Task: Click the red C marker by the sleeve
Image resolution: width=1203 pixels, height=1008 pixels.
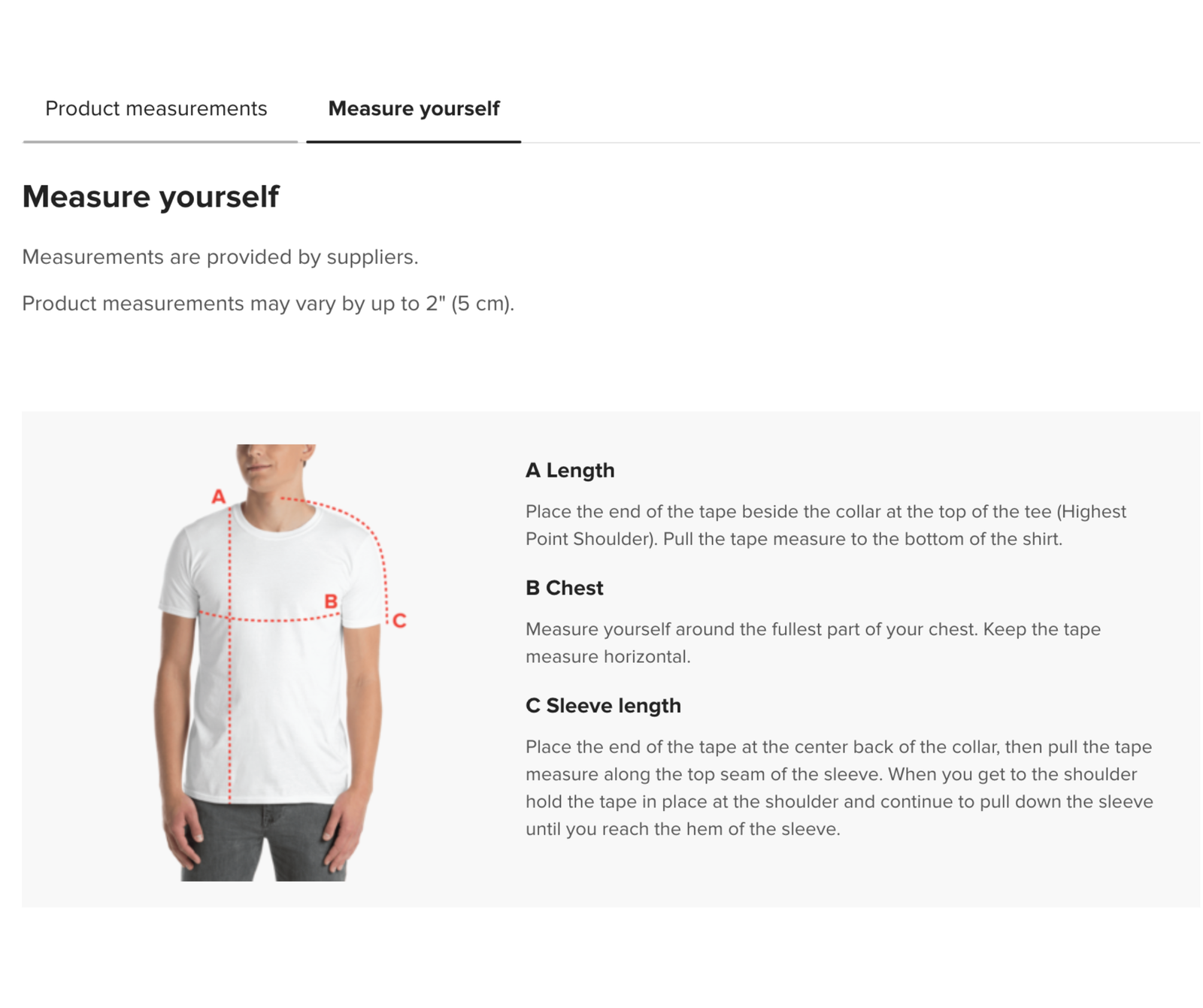Action: (x=399, y=621)
